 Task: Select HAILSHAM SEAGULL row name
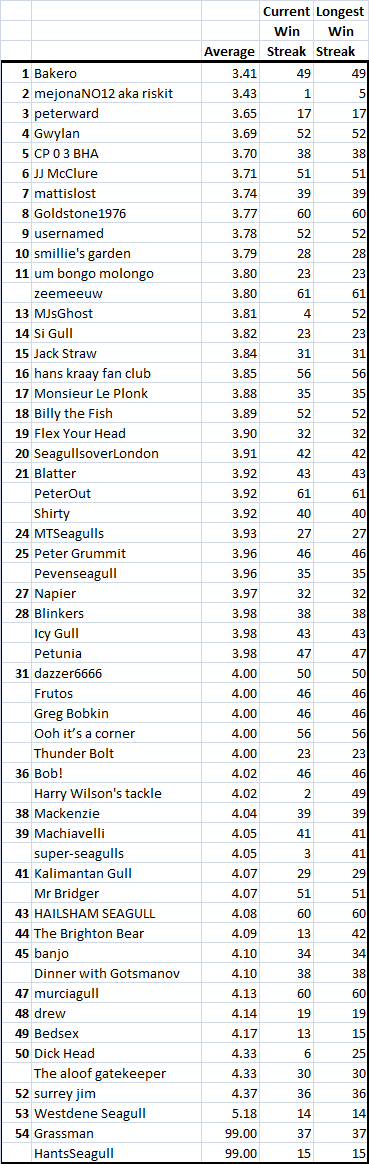[116, 913]
